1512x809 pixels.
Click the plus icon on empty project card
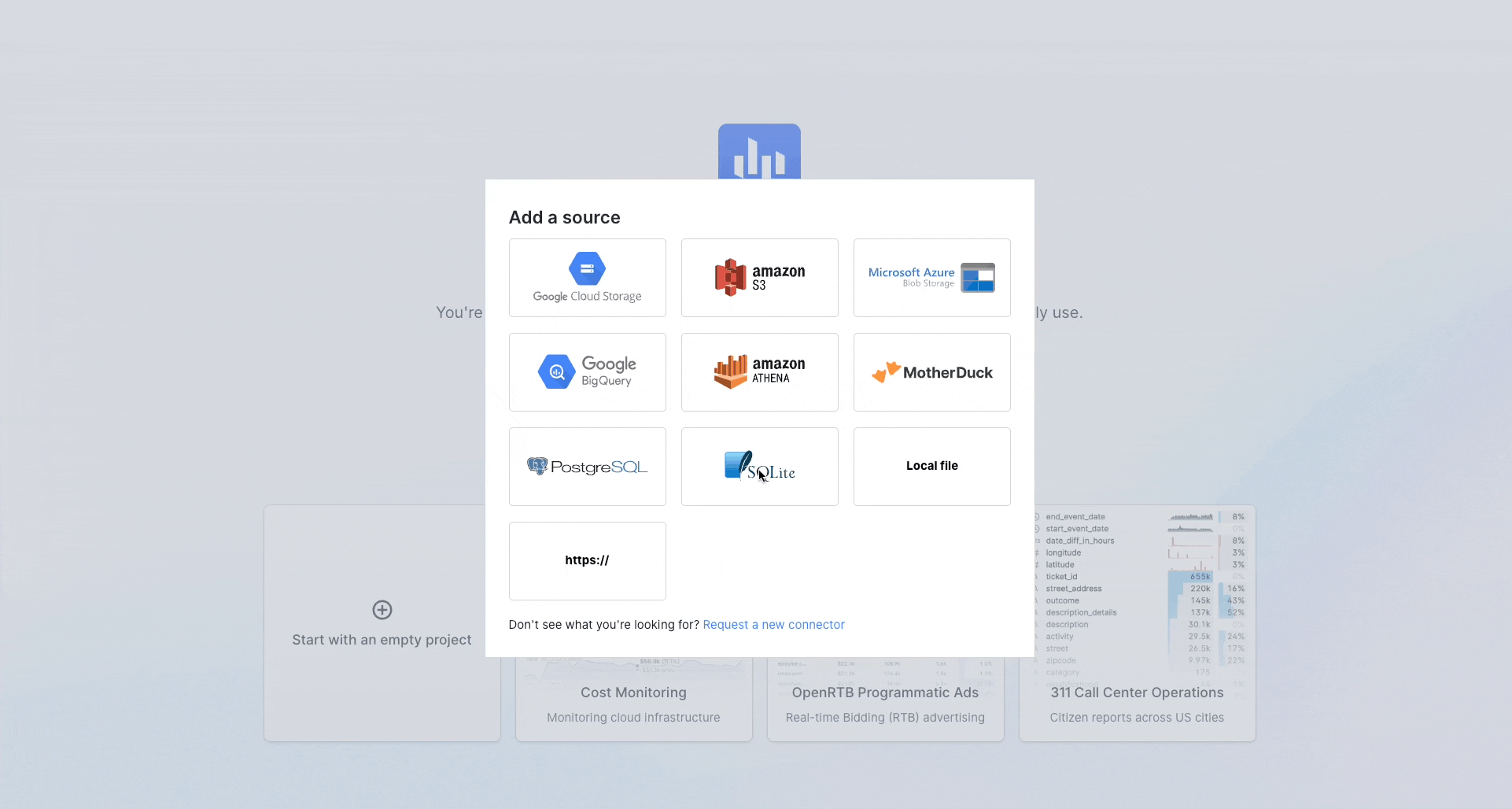pos(382,610)
